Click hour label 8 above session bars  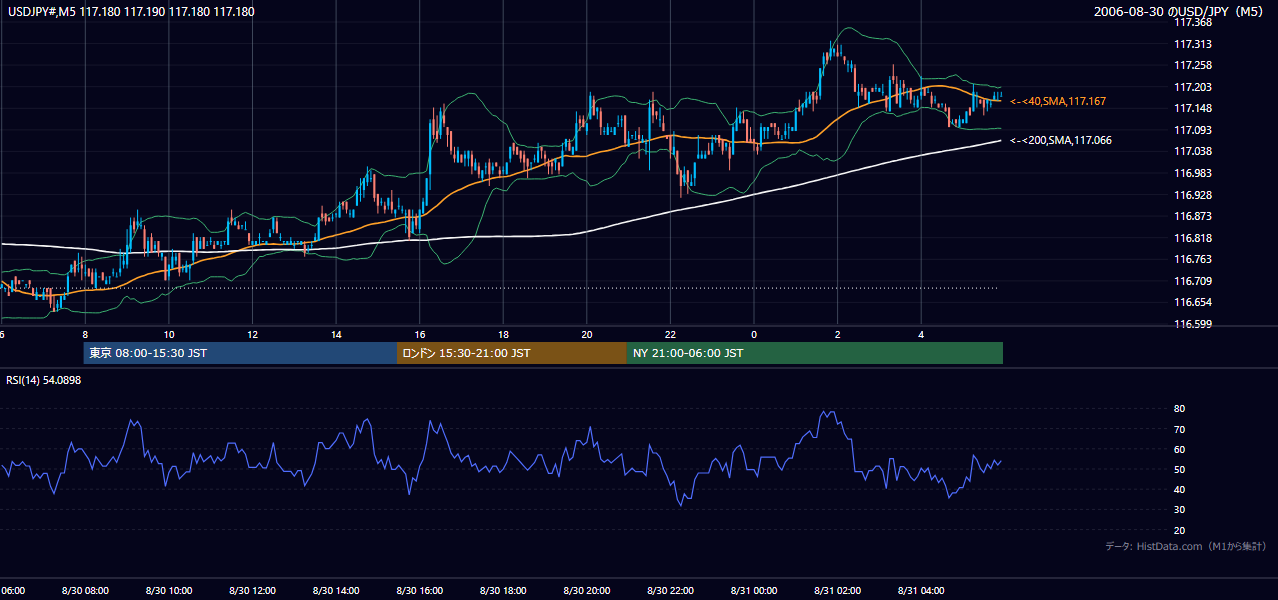pyautogui.click(x=85, y=335)
